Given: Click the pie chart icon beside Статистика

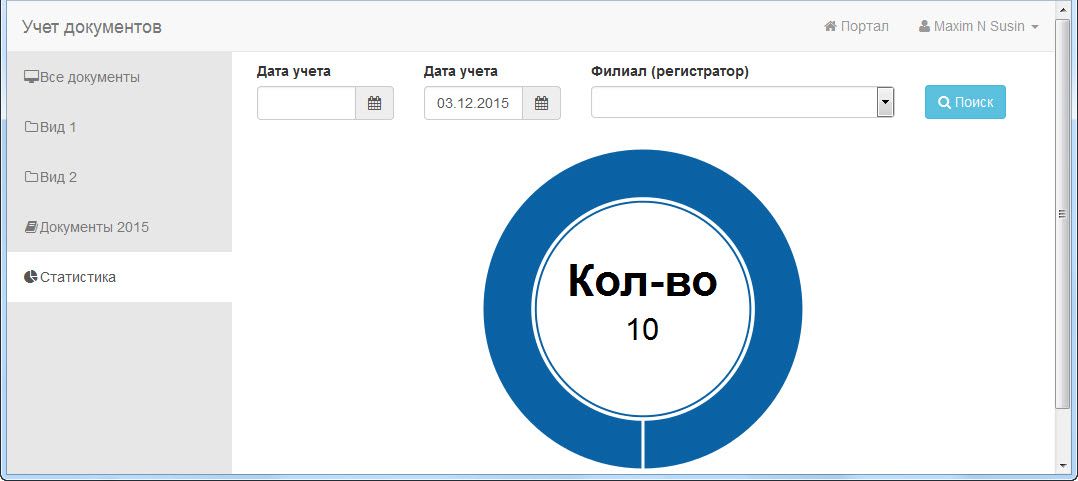Looking at the screenshot, I should click(x=31, y=277).
